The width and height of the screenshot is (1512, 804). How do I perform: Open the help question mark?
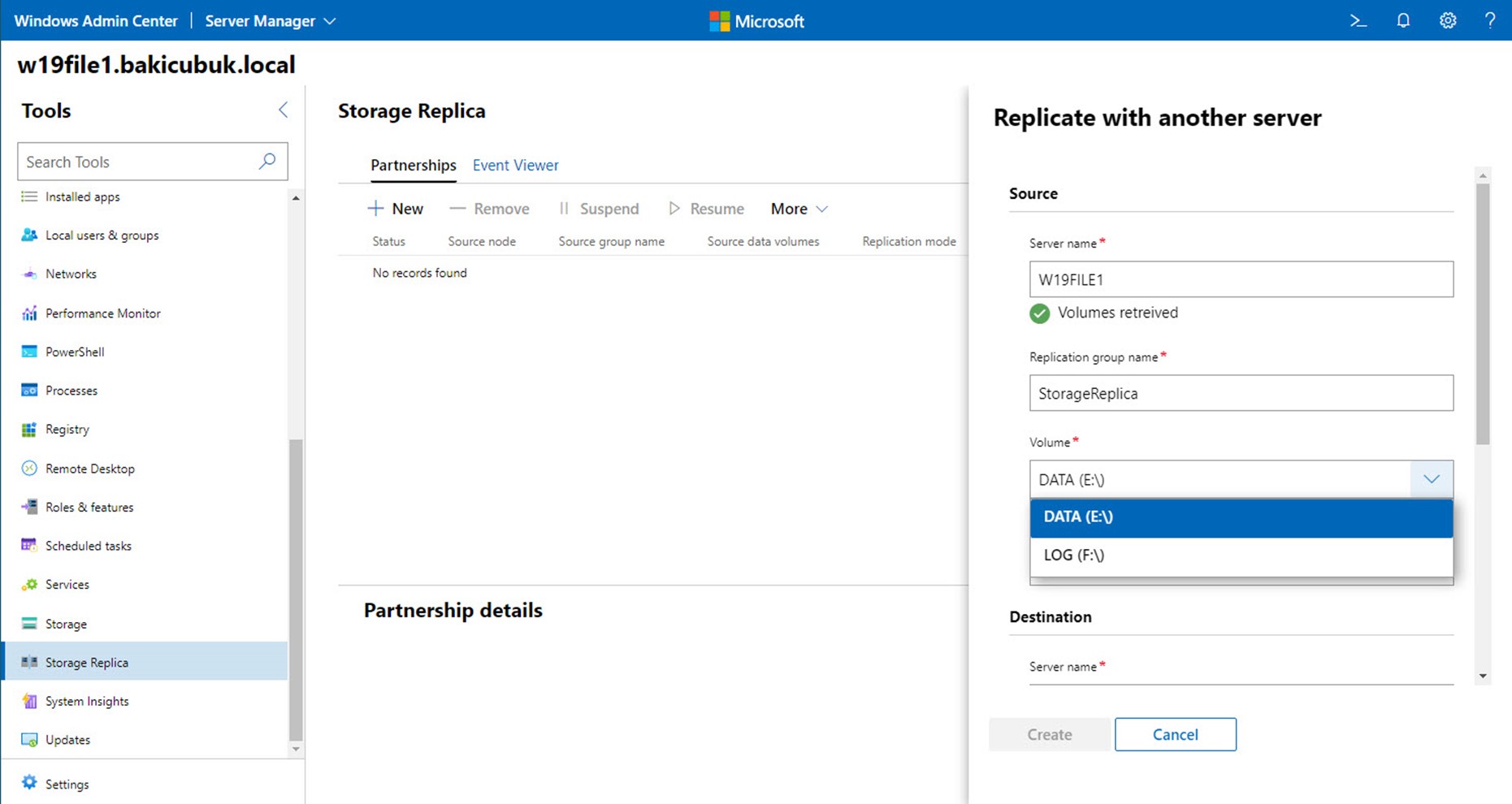click(1490, 21)
